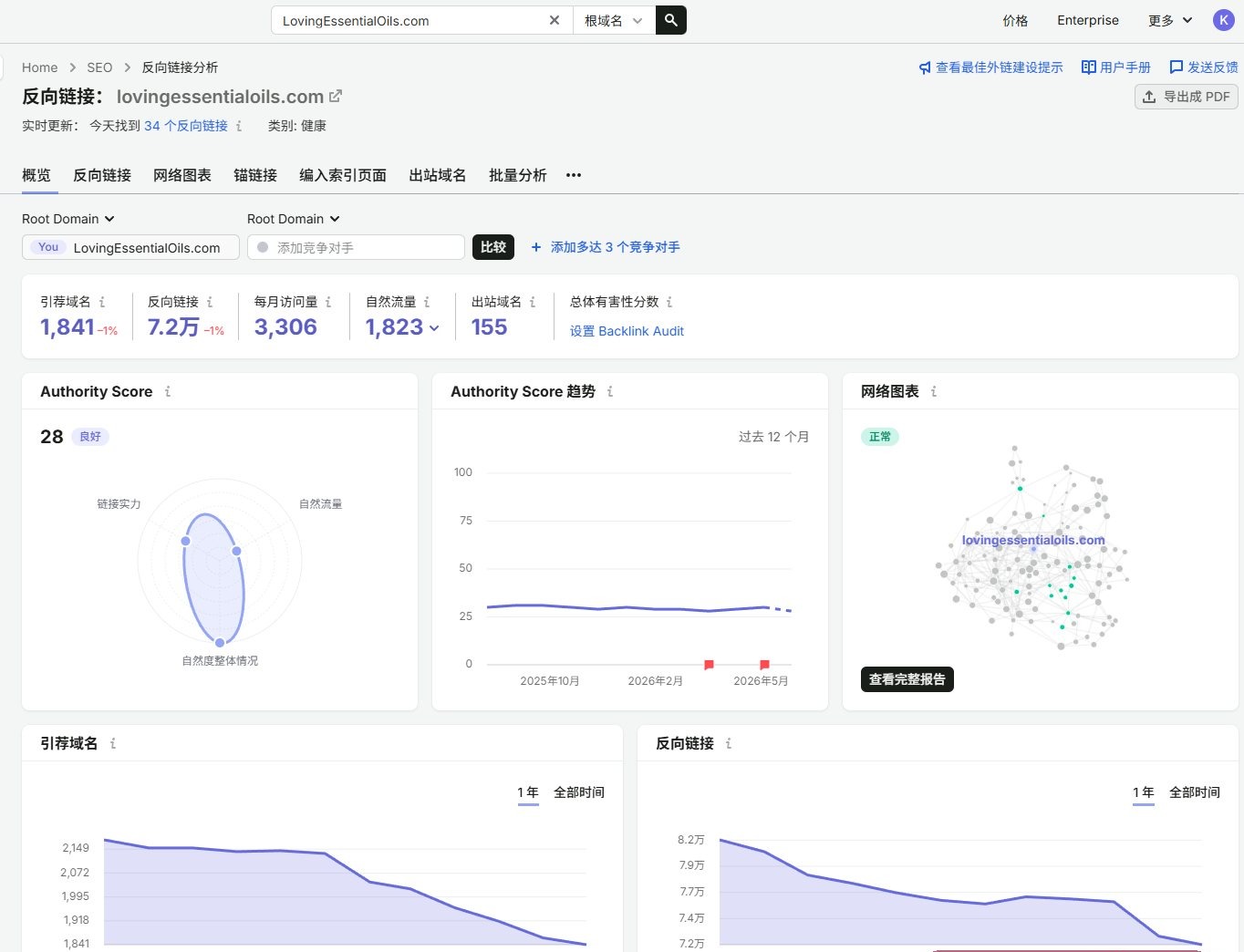The width and height of the screenshot is (1244, 952).
Task: Open the 出站域名 tab
Action: (438, 175)
